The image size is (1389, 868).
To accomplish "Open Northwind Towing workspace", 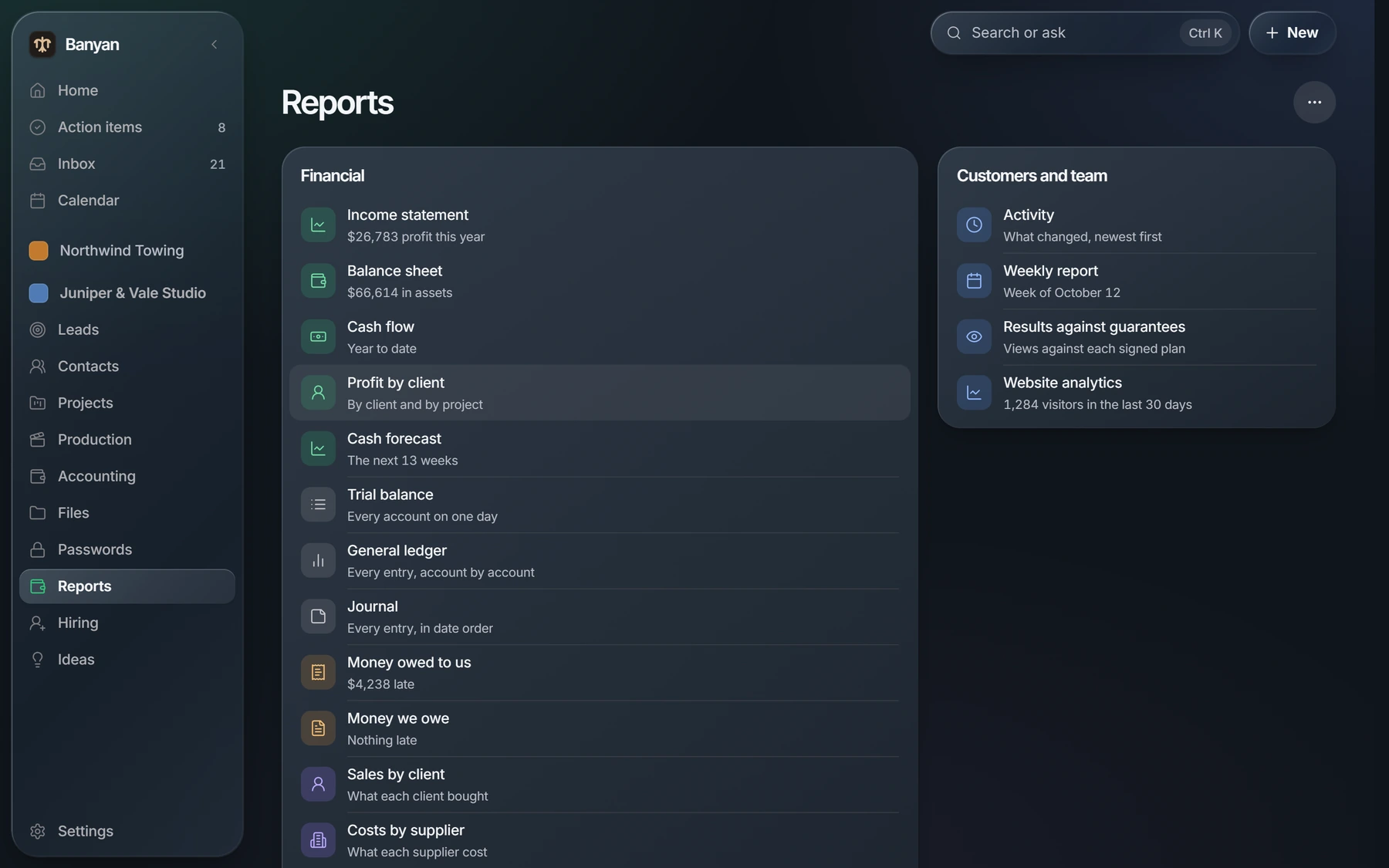I will point(127,251).
